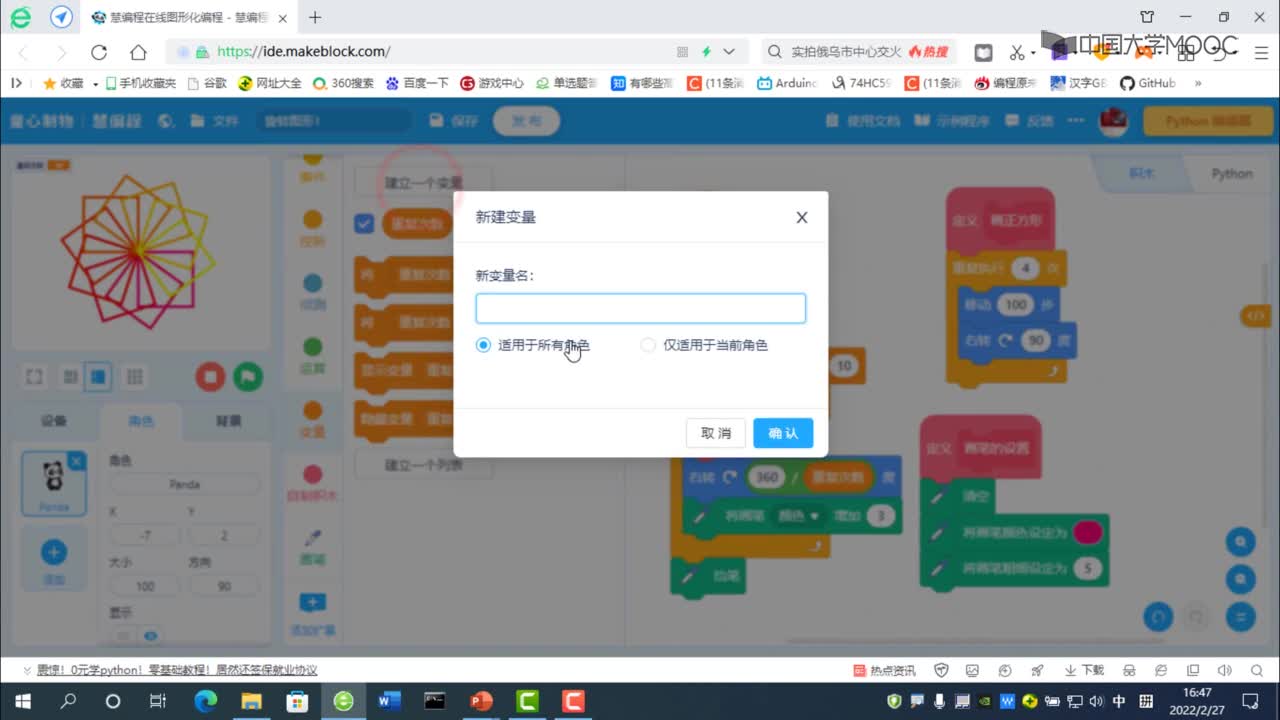1280x720 pixels.
Task: Toggle the 重复次数 variable checkbox
Action: tap(364, 223)
